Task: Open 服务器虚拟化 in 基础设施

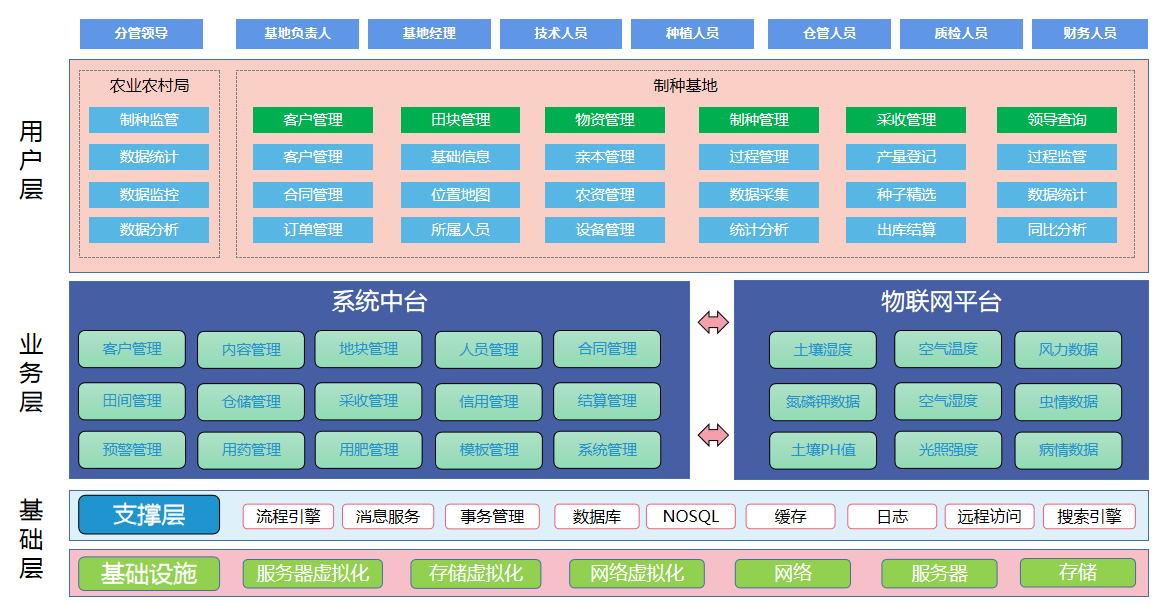Action: 311,573
